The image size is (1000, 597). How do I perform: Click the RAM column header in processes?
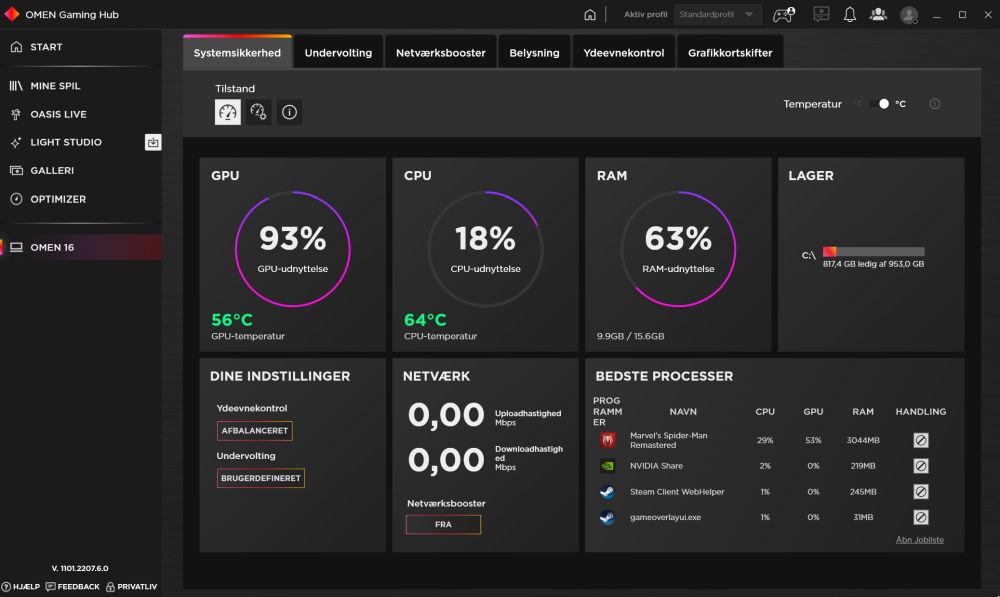863,412
